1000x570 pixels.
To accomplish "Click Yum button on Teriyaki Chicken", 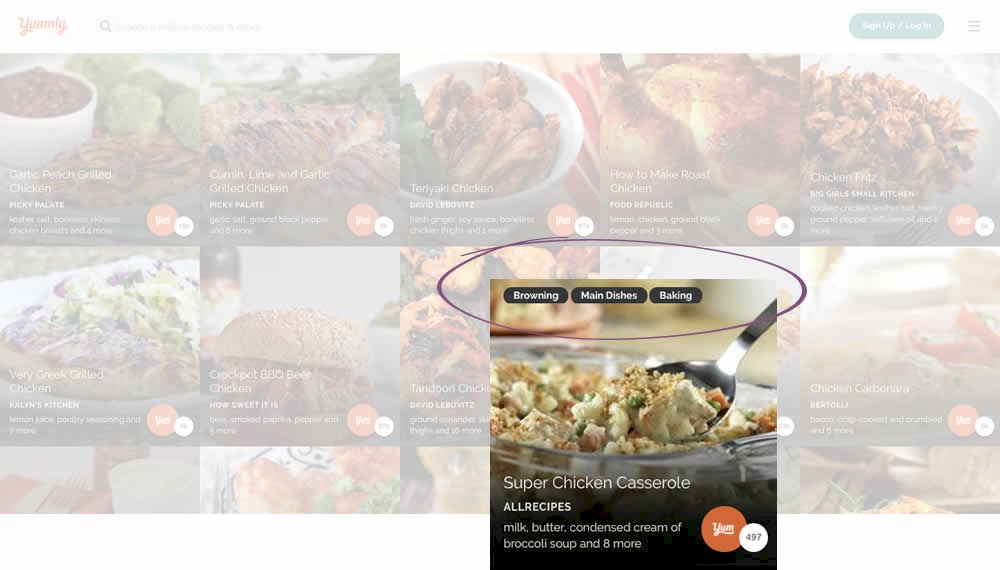I will (562, 220).
